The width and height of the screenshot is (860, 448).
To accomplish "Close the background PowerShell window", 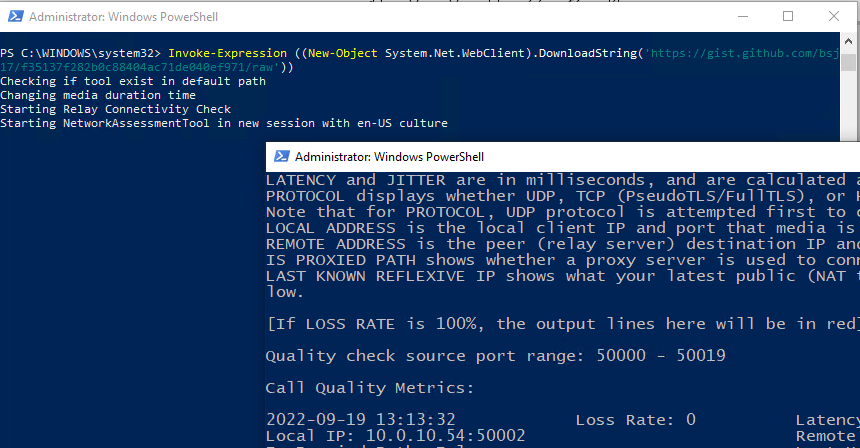I will (834, 16).
